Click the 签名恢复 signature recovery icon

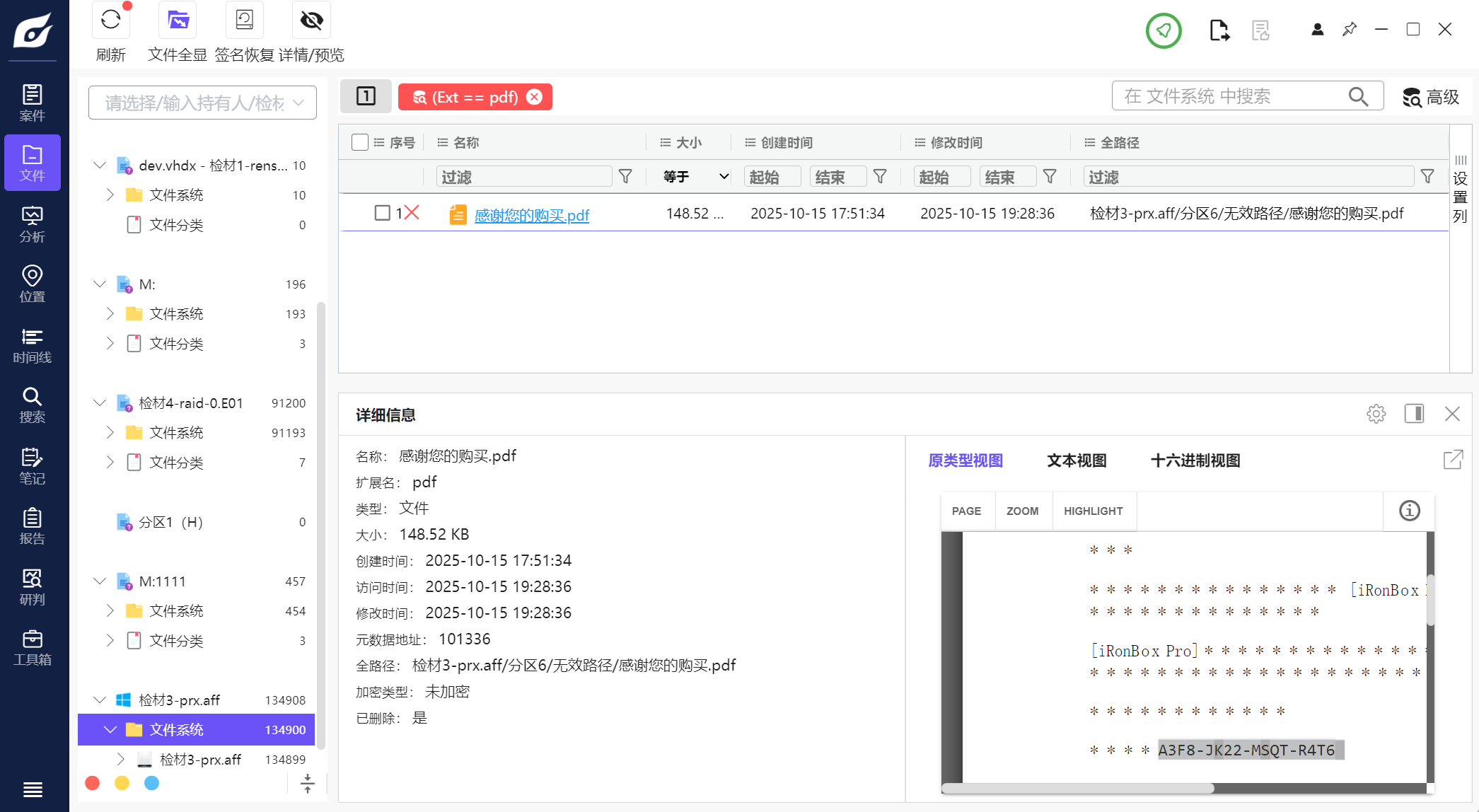click(x=244, y=20)
